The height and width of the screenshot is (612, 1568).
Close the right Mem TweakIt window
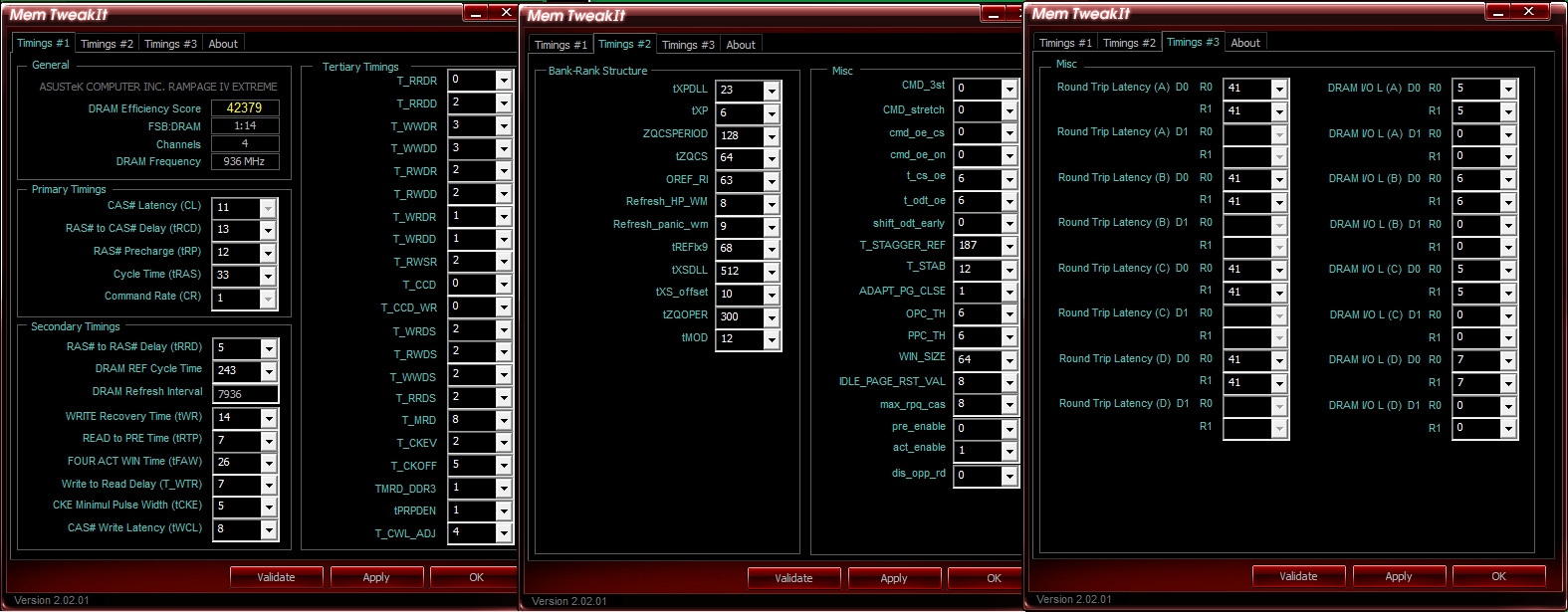click(1530, 12)
